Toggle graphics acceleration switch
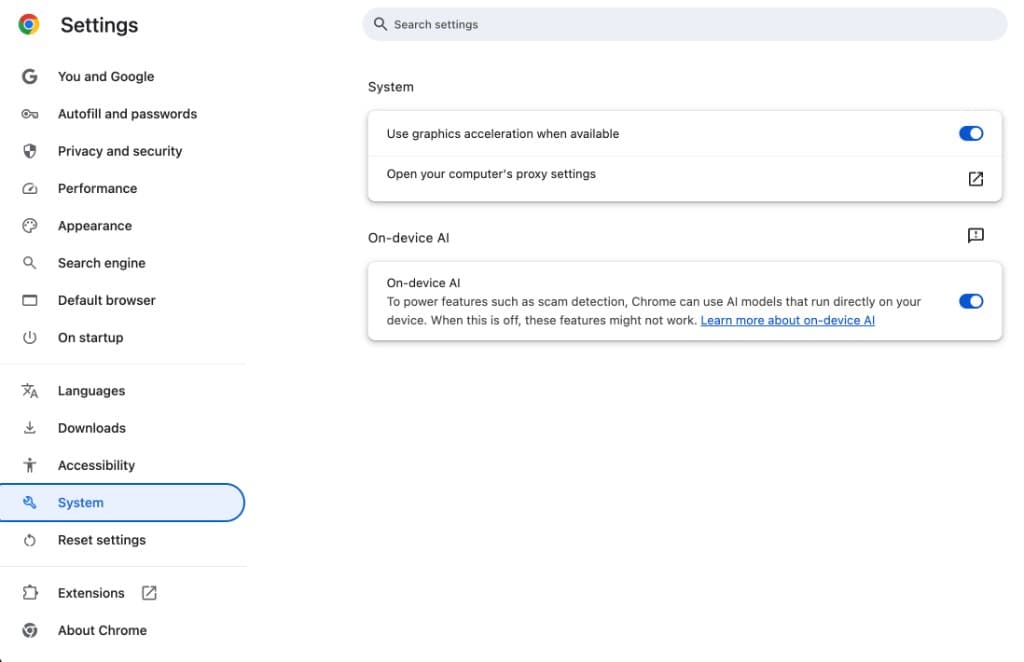 (x=970, y=133)
